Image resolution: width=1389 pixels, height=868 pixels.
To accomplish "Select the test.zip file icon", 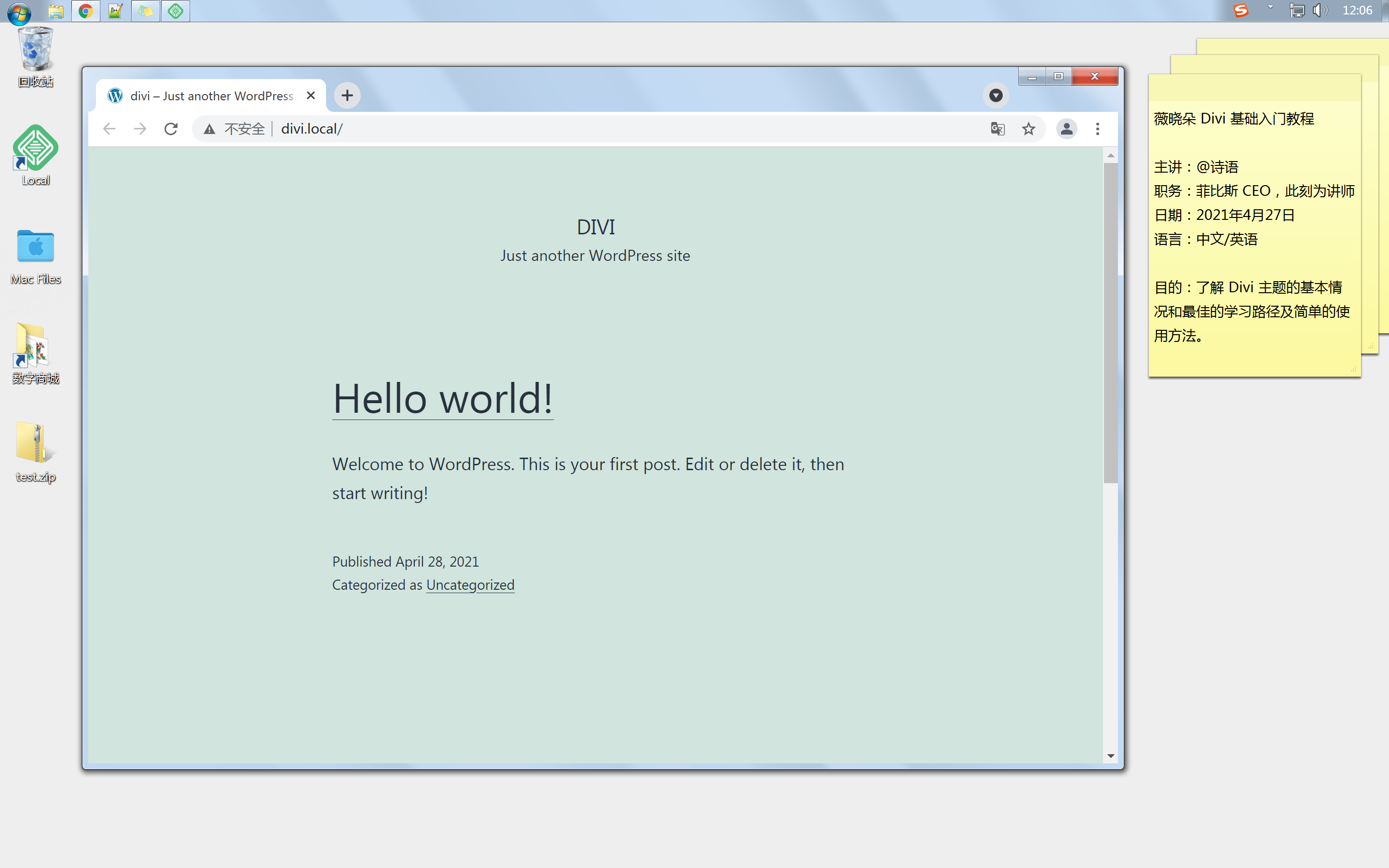I will 36,452.
